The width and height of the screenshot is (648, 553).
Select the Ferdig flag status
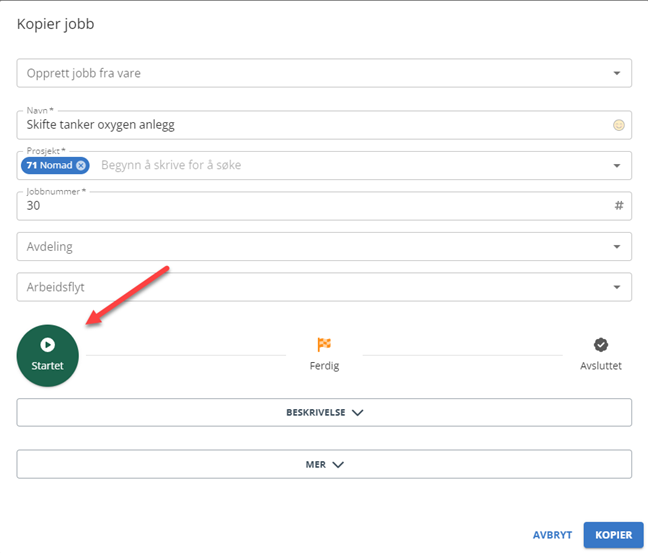click(324, 355)
